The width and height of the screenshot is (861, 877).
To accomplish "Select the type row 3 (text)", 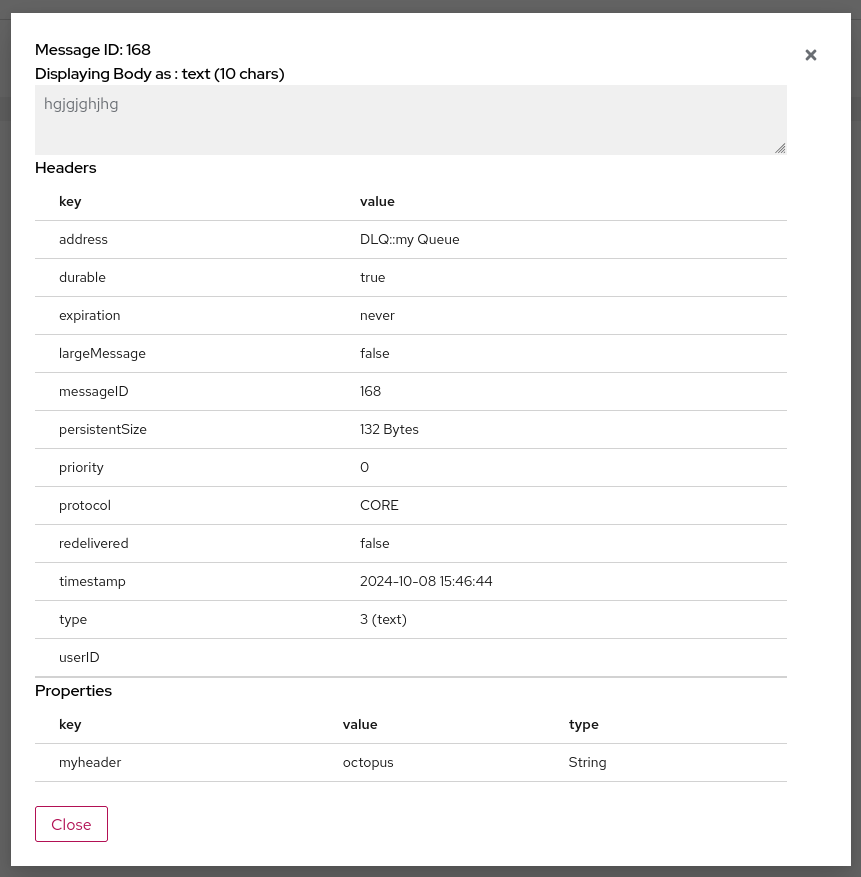I will (383, 619).
